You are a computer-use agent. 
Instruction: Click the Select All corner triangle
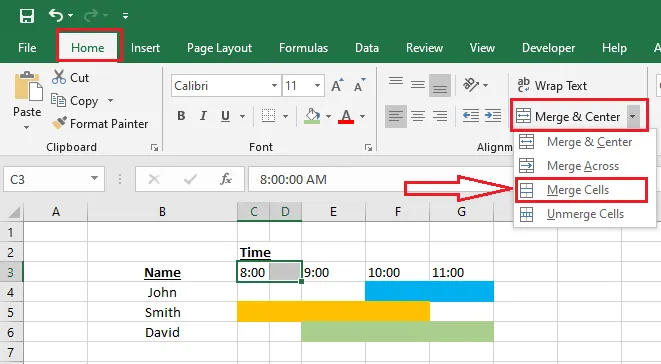[x=14, y=212]
